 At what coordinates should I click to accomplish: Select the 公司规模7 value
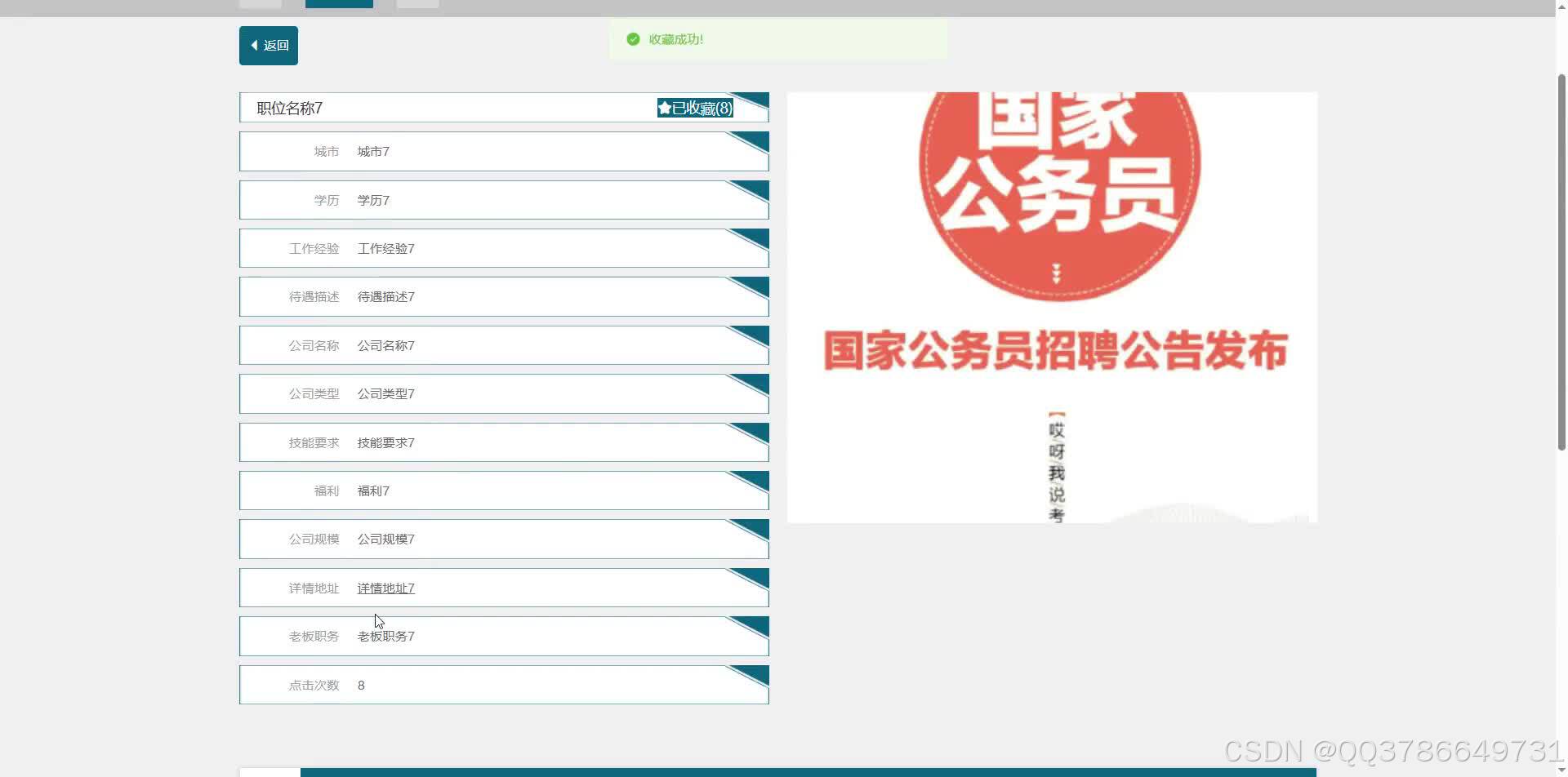(x=385, y=539)
